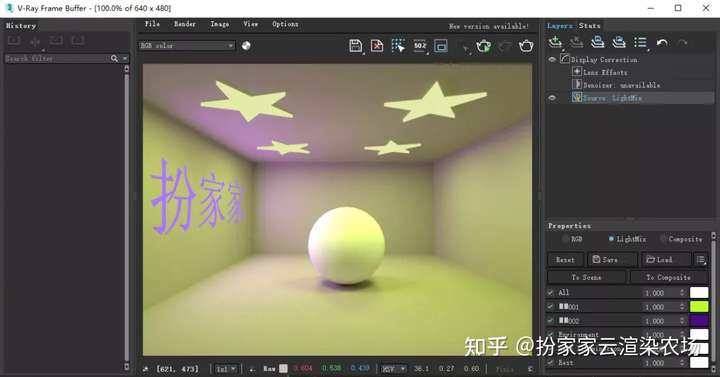Select the LightMix radio button
The image size is (720, 377).
pyautogui.click(x=611, y=239)
